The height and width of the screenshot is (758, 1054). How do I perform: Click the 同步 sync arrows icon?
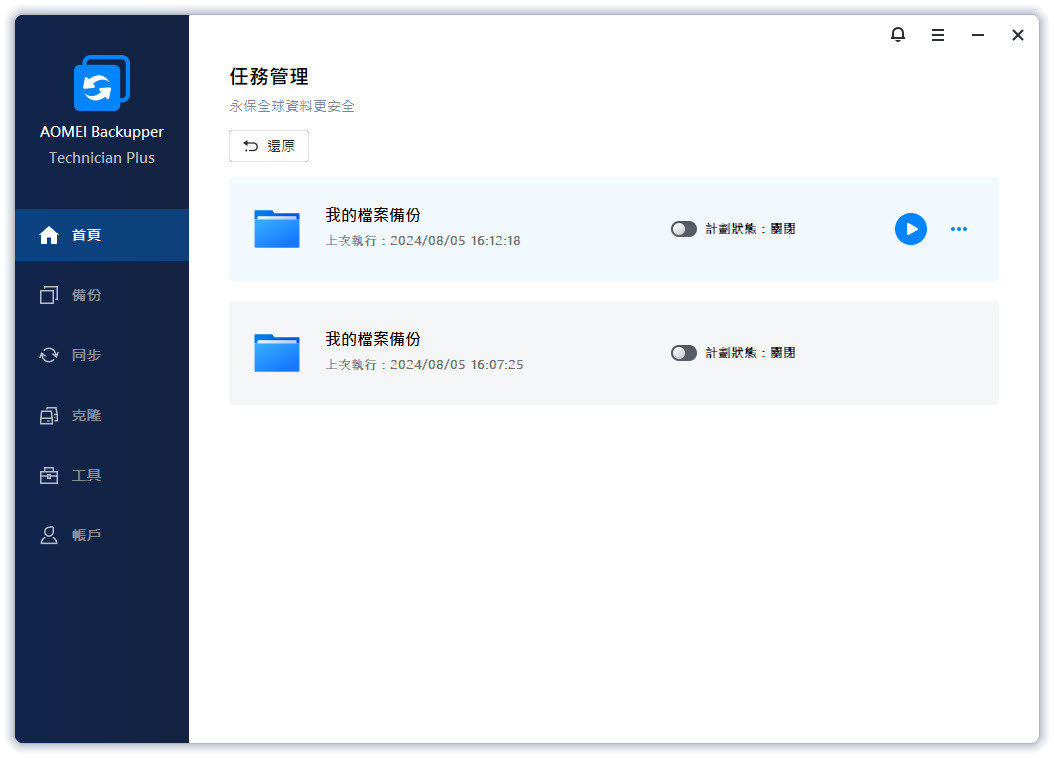pos(49,355)
